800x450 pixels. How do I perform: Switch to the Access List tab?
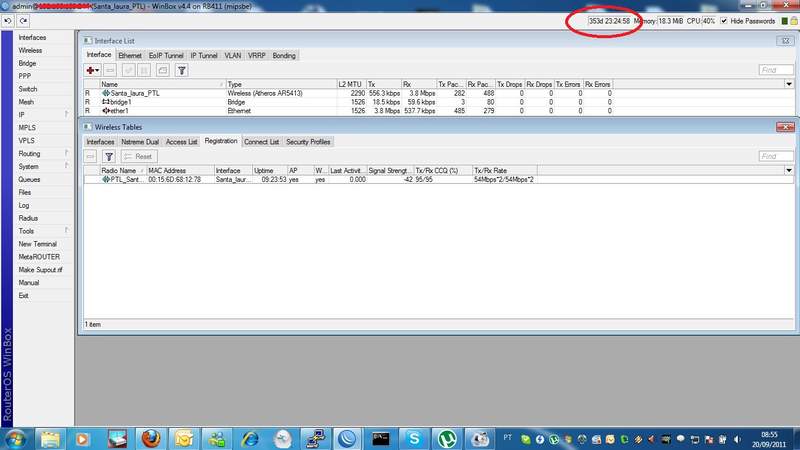point(182,142)
